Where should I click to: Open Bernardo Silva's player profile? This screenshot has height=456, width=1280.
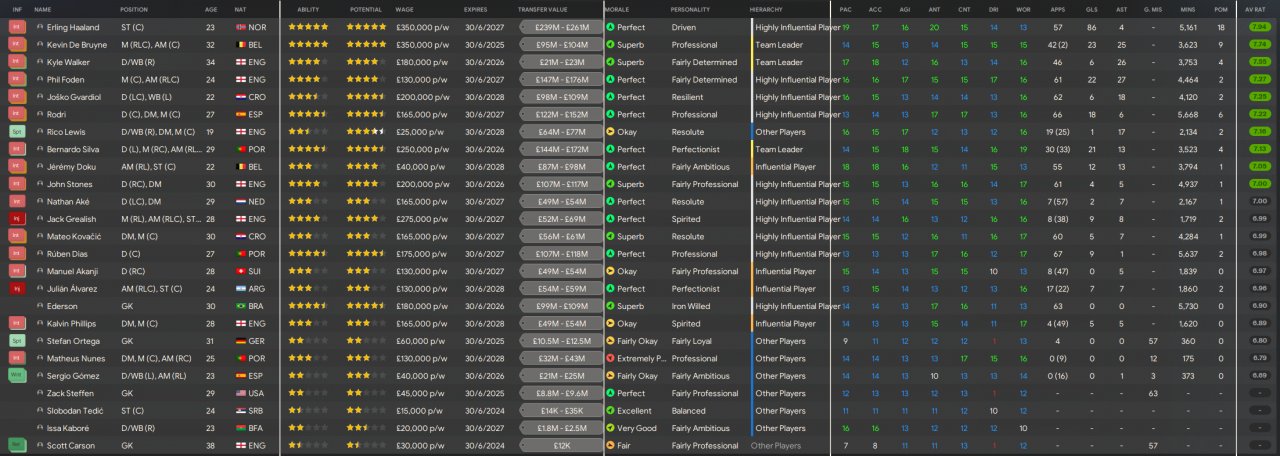73,150
